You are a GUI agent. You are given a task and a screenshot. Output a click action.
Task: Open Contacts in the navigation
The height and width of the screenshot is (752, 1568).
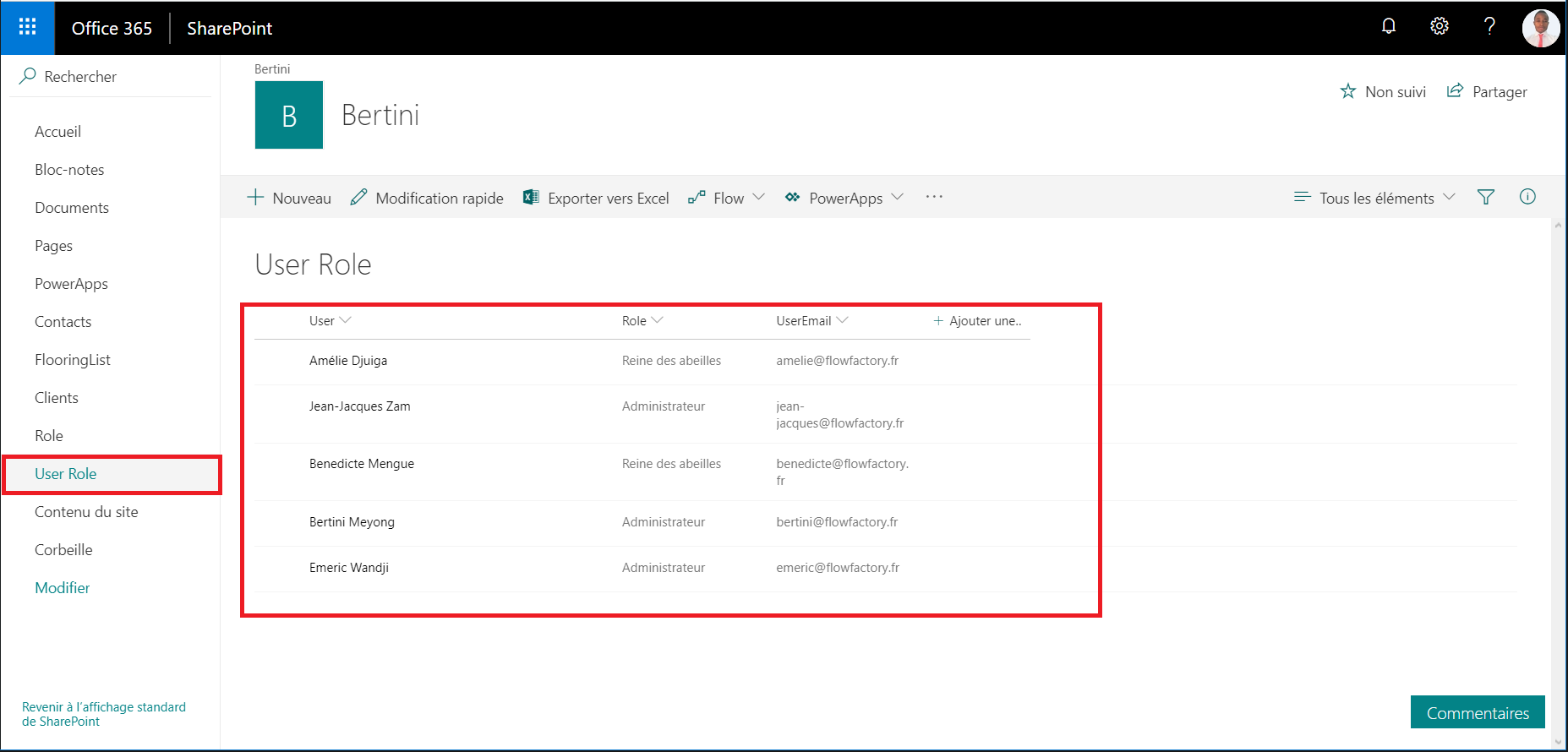click(63, 322)
